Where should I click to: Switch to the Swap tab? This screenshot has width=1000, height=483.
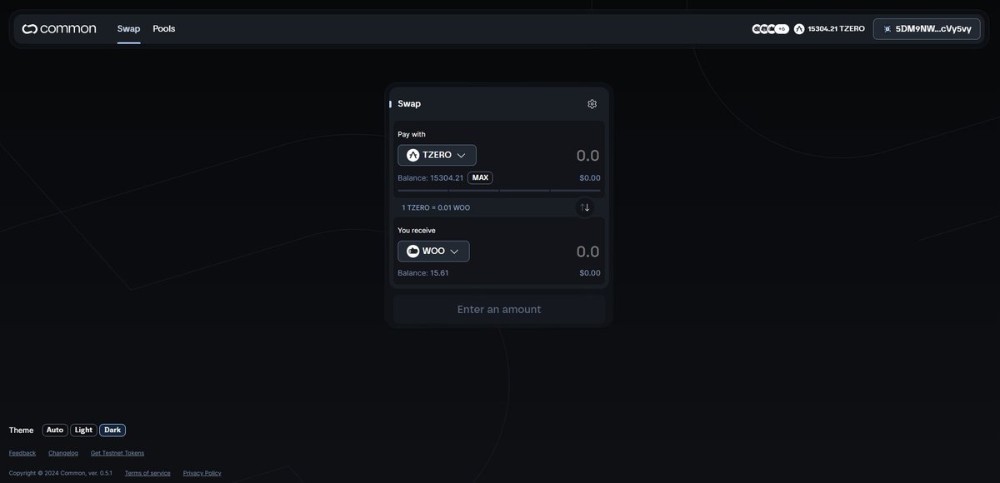pyautogui.click(x=128, y=29)
